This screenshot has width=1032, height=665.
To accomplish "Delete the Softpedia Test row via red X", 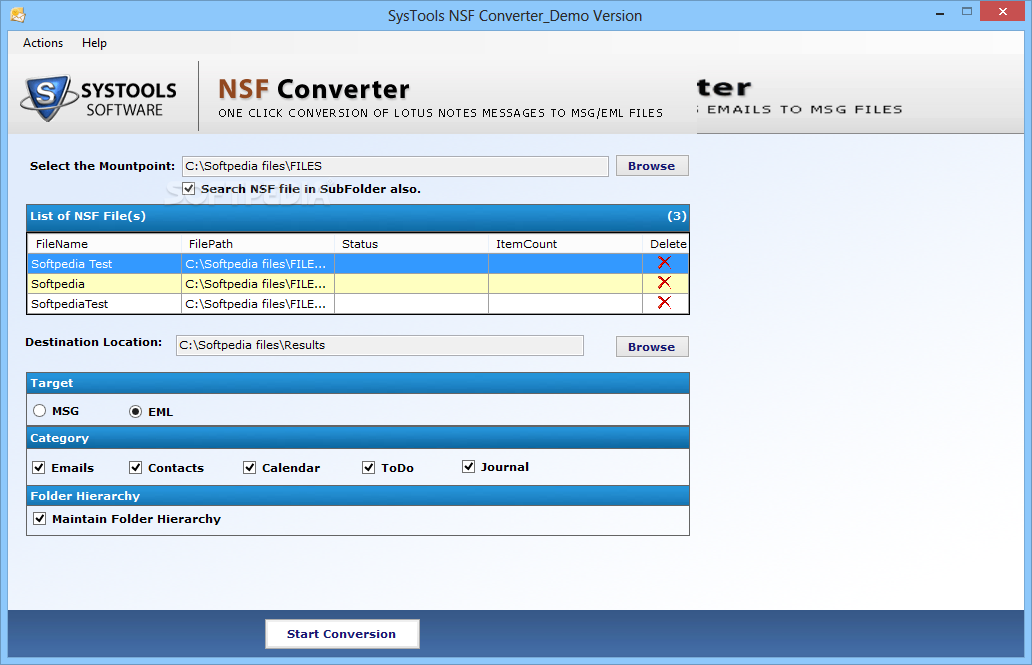I will click(x=664, y=263).
